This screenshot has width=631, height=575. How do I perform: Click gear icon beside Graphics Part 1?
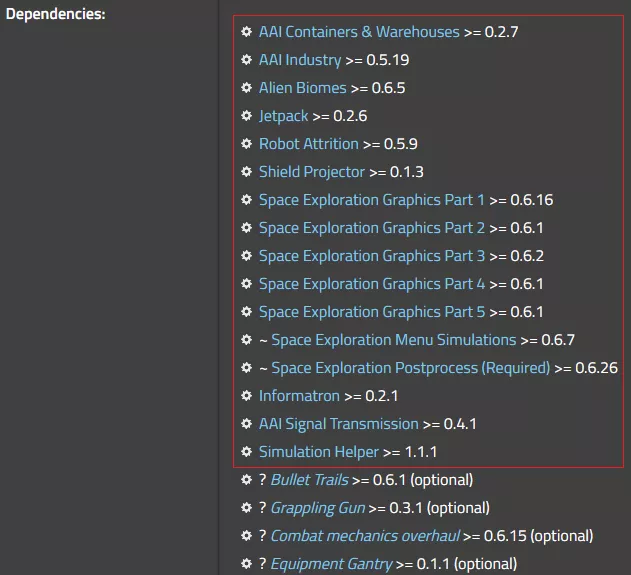coord(246,200)
